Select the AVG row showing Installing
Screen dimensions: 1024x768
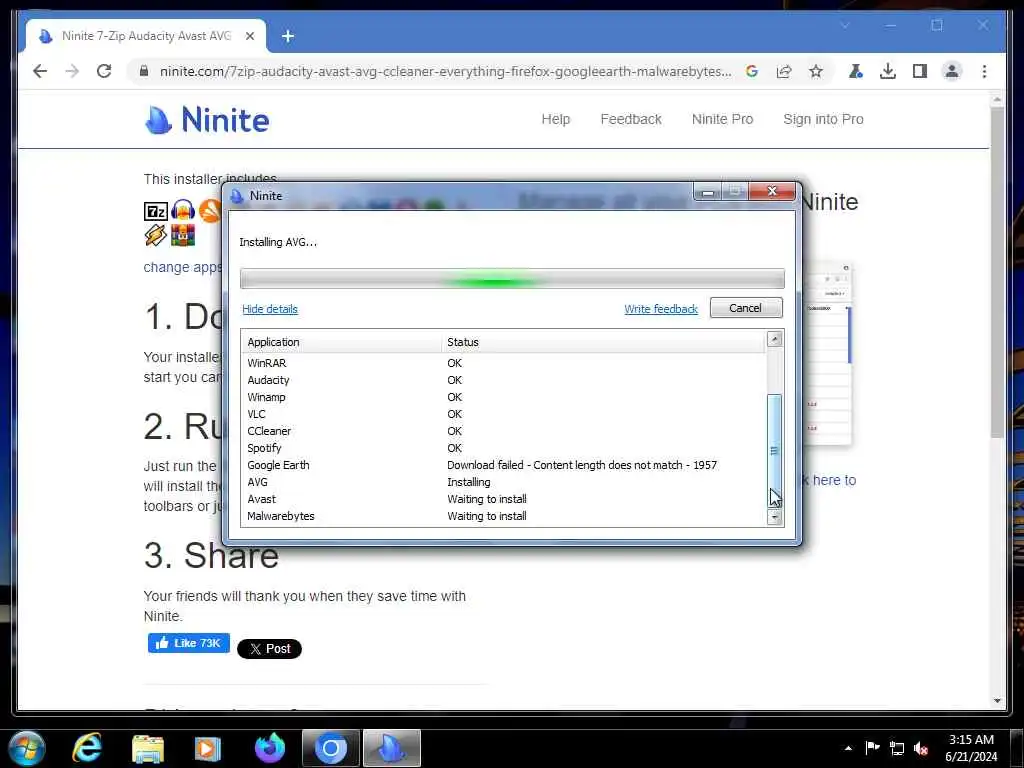tap(503, 482)
